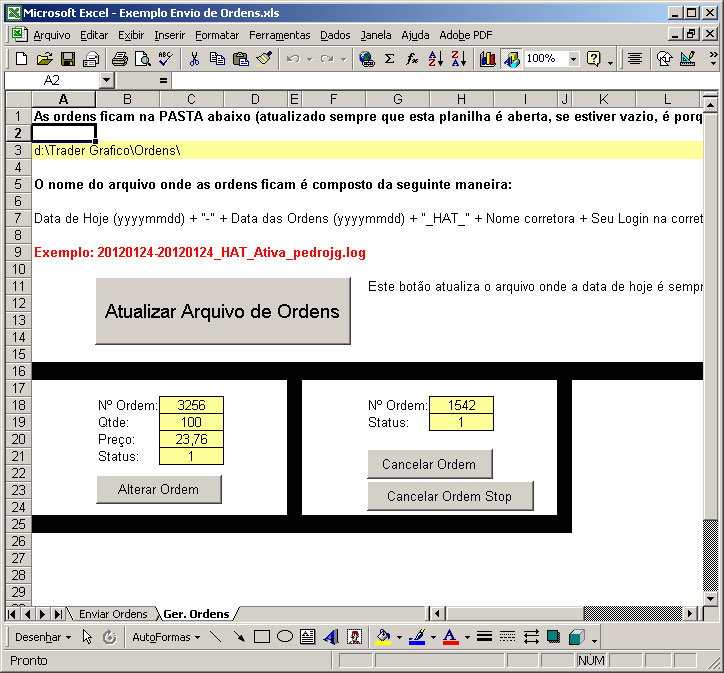Open the Line Style options icon

(x=484, y=637)
